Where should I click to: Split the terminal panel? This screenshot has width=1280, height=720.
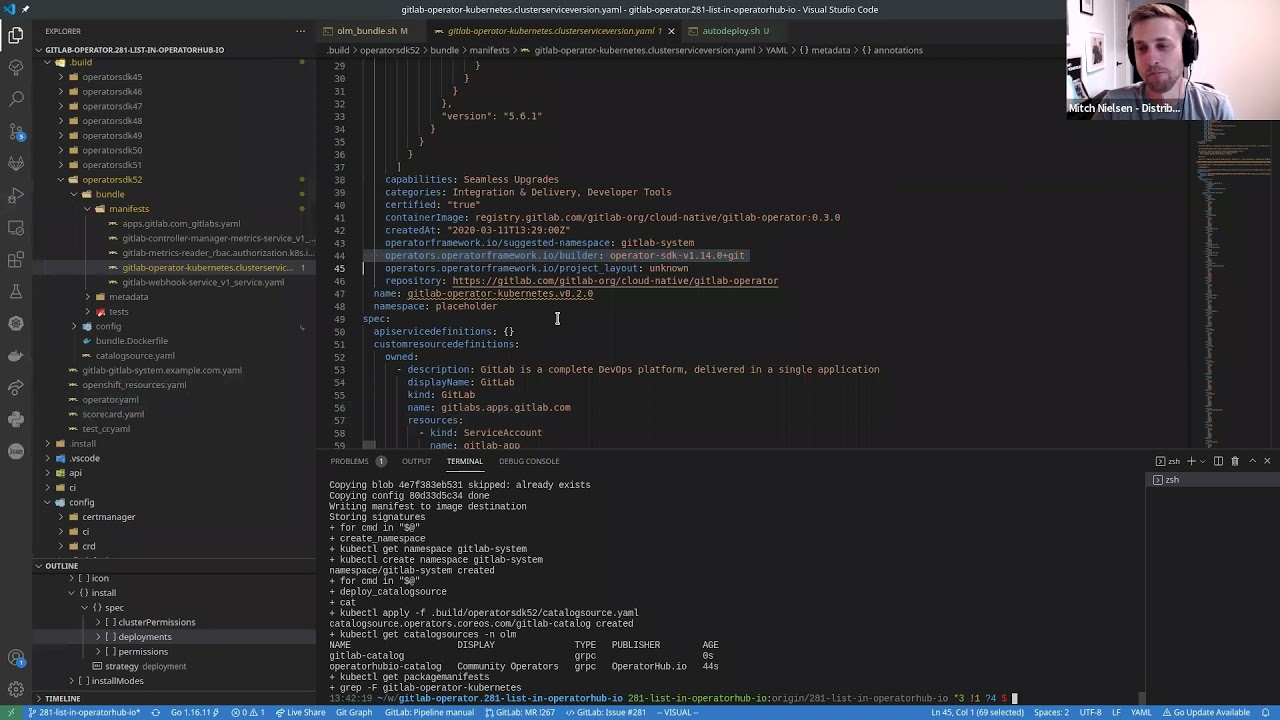coord(1218,461)
